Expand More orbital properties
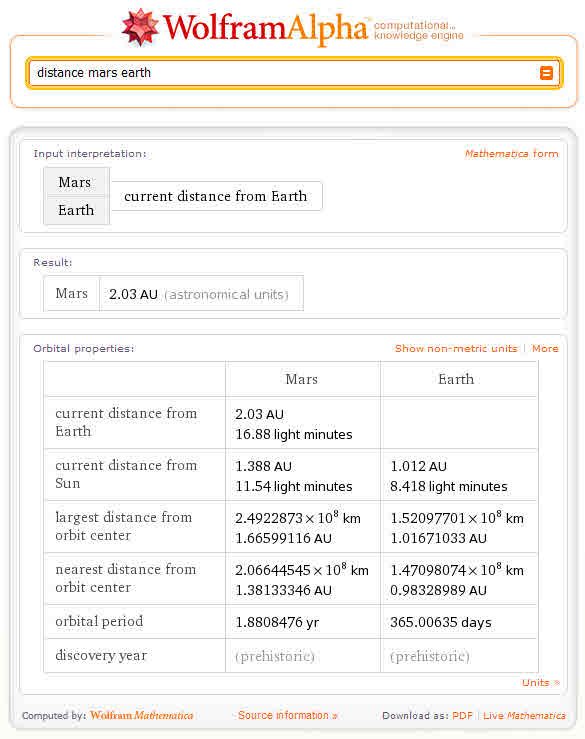Viewport: 585px width, 739px height. (x=545, y=349)
